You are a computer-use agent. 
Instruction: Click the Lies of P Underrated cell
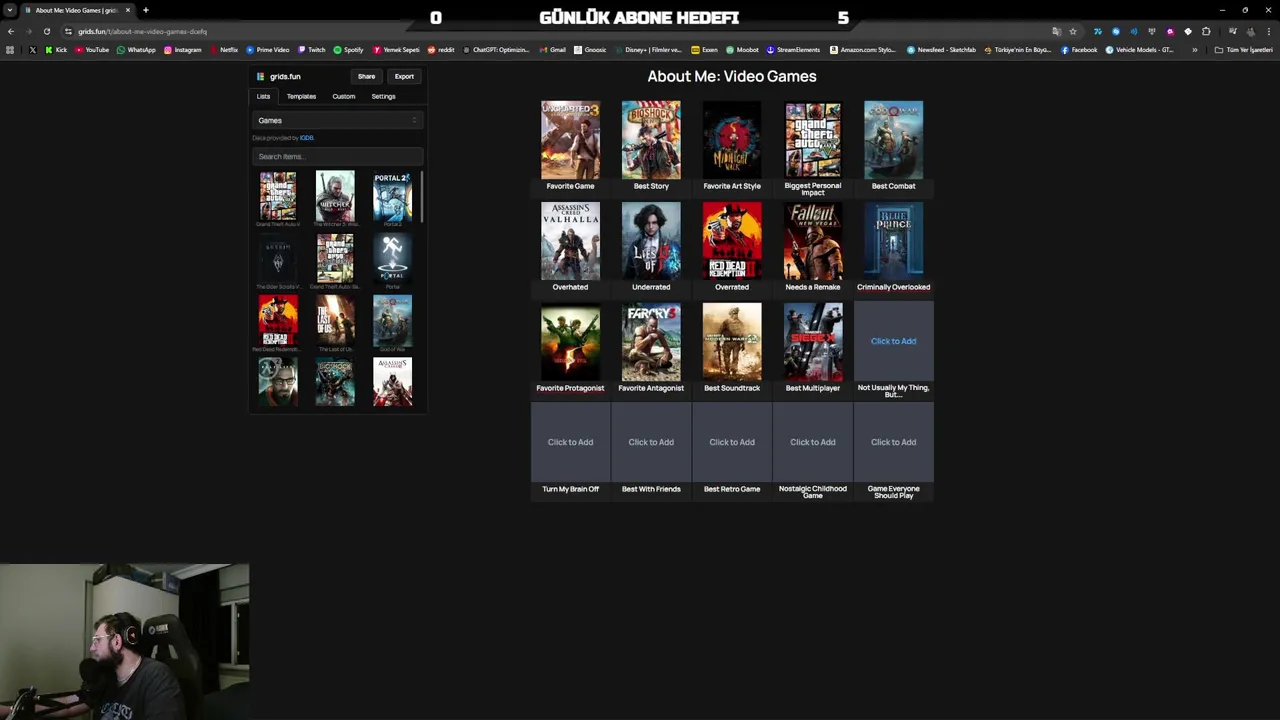pos(651,241)
